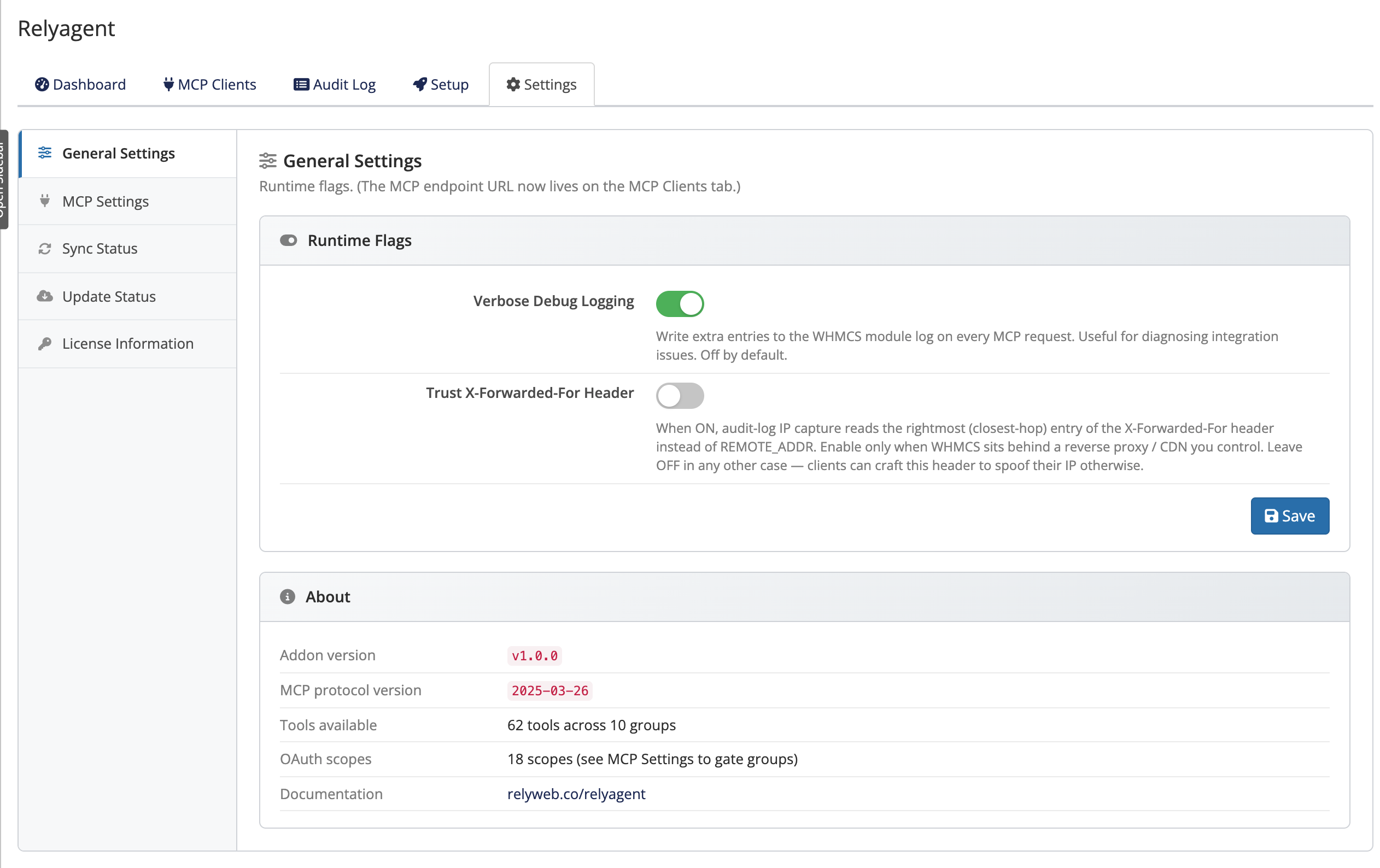Screen dimensions: 1380x868
Task: Click the Addon version value v1.0.0
Action: 534,655
